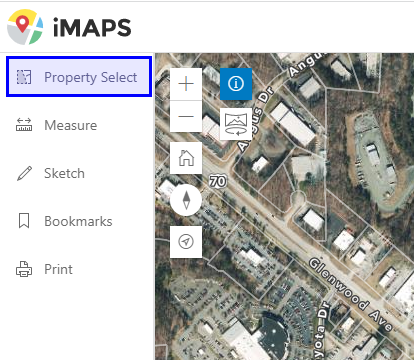Click the Bookmarks ribbon icon
Screen dimensions: 414x360
[x=24, y=221]
